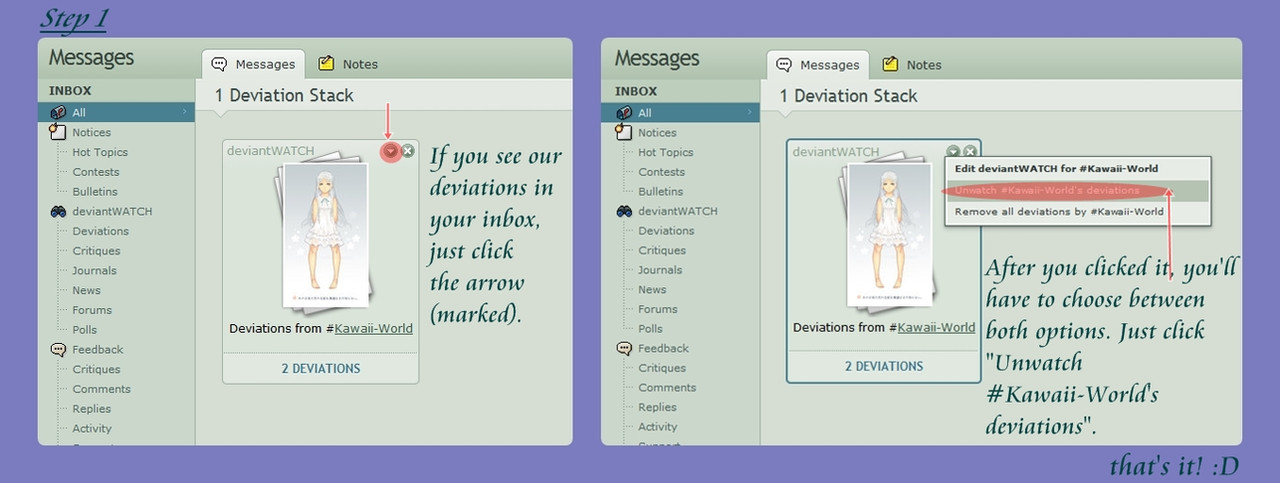Select Forums in the screenshot with open menu
The height and width of the screenshot is (483, 1280).
click(x=658, y=309)
